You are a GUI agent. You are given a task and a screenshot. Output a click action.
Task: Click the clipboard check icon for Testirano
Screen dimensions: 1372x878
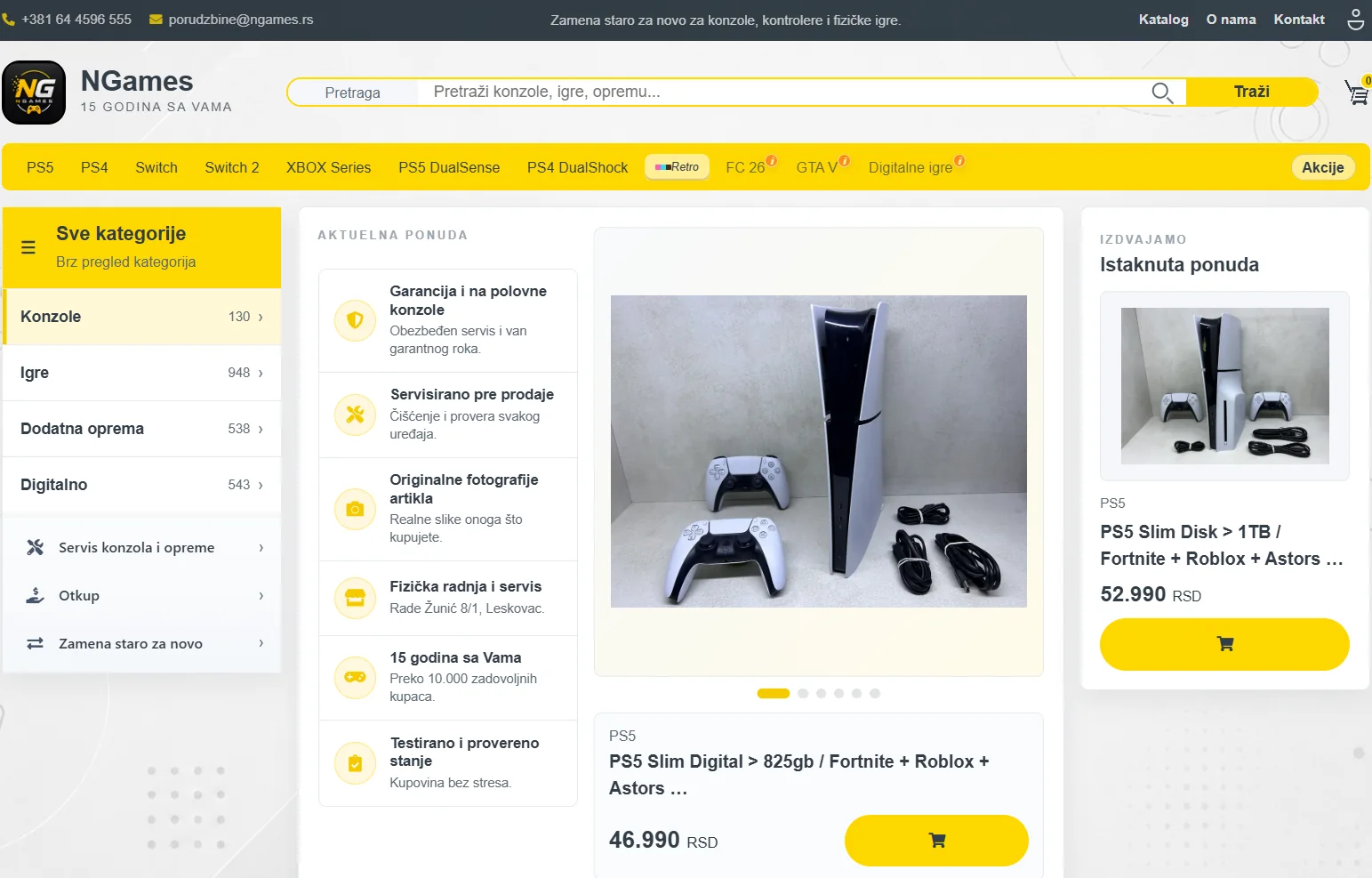355,763
